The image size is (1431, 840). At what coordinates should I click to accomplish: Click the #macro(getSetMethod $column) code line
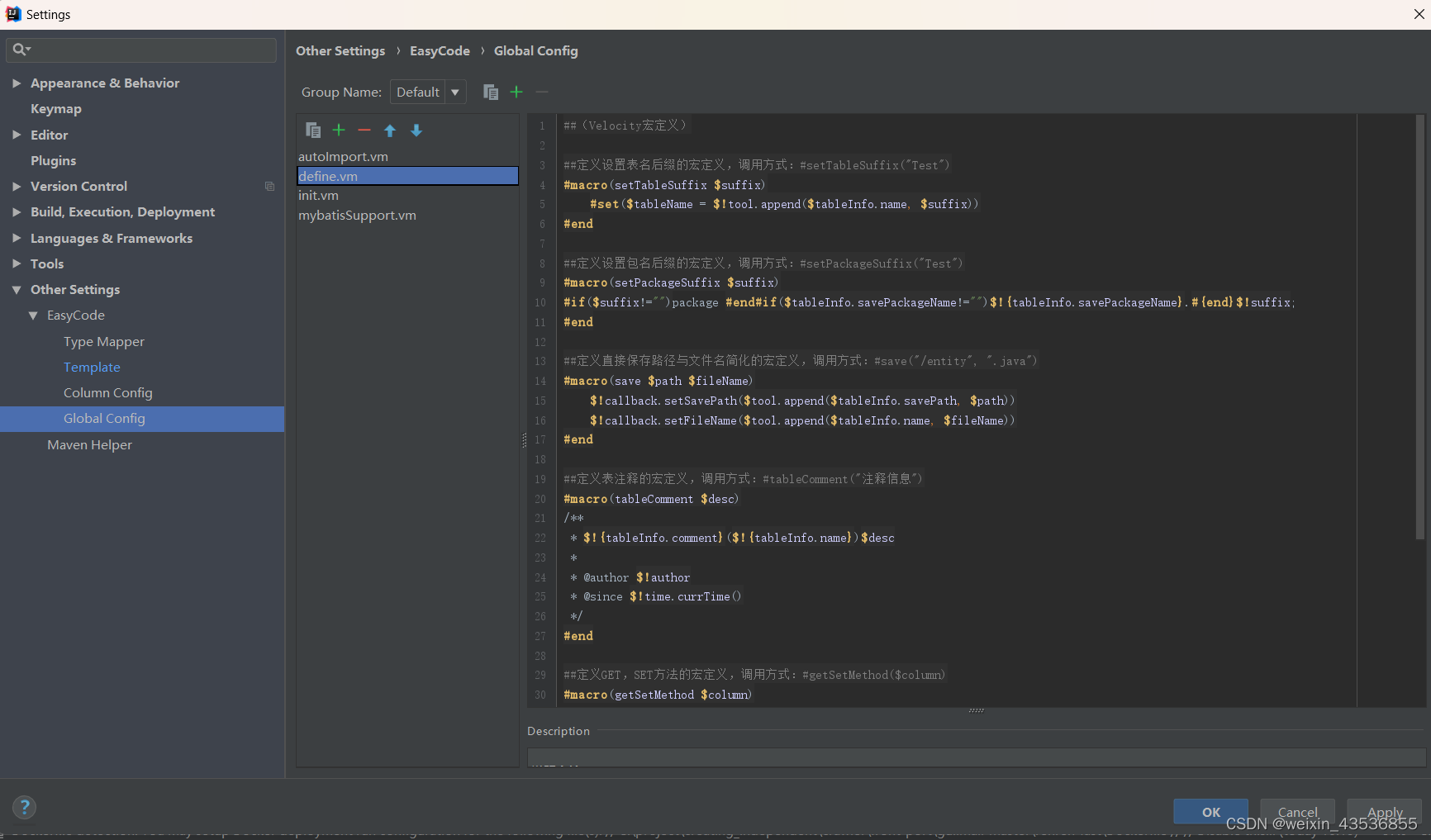[658, 695]
